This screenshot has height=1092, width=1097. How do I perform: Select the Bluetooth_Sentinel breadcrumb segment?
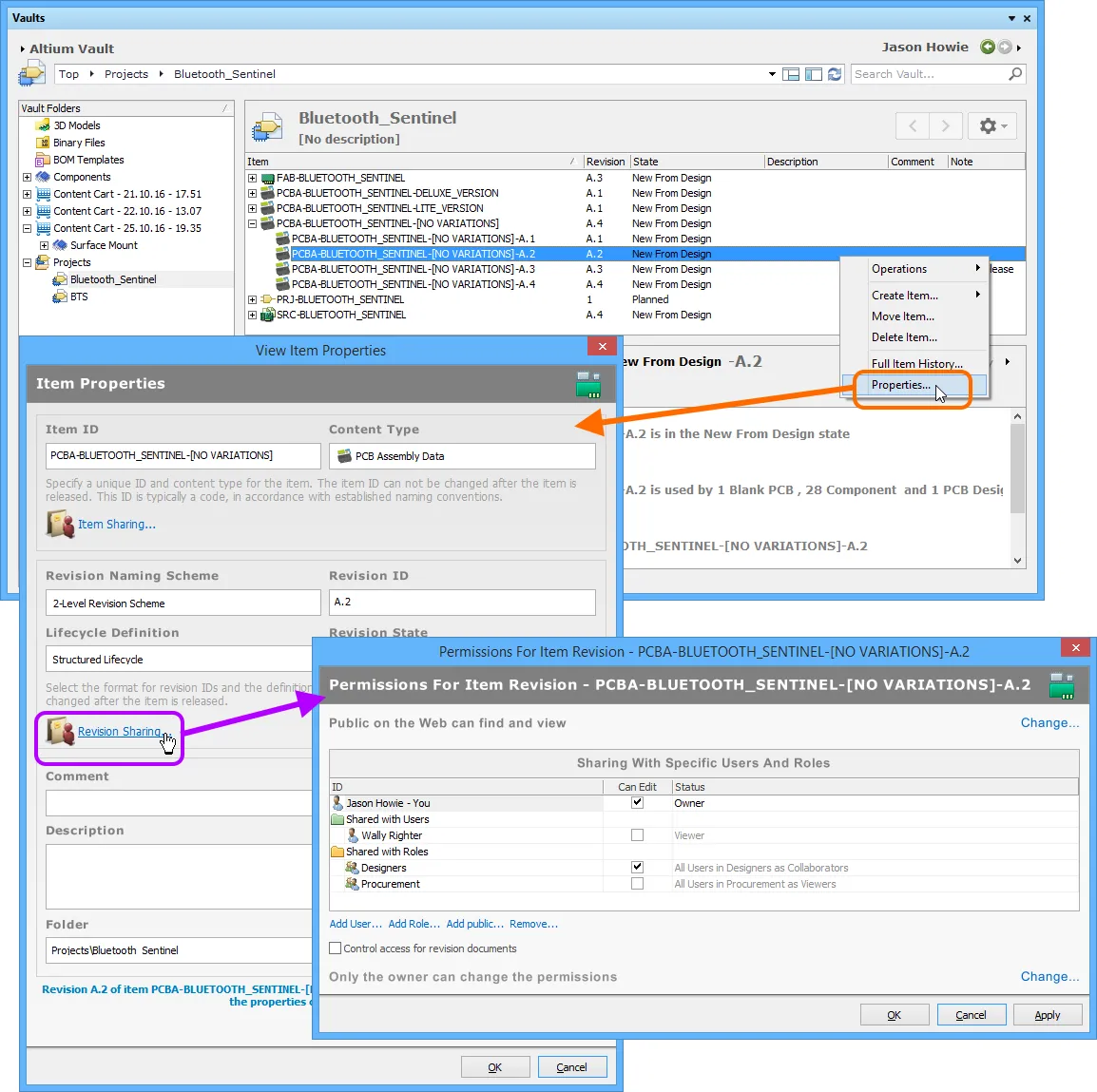(x=224, y=74)
